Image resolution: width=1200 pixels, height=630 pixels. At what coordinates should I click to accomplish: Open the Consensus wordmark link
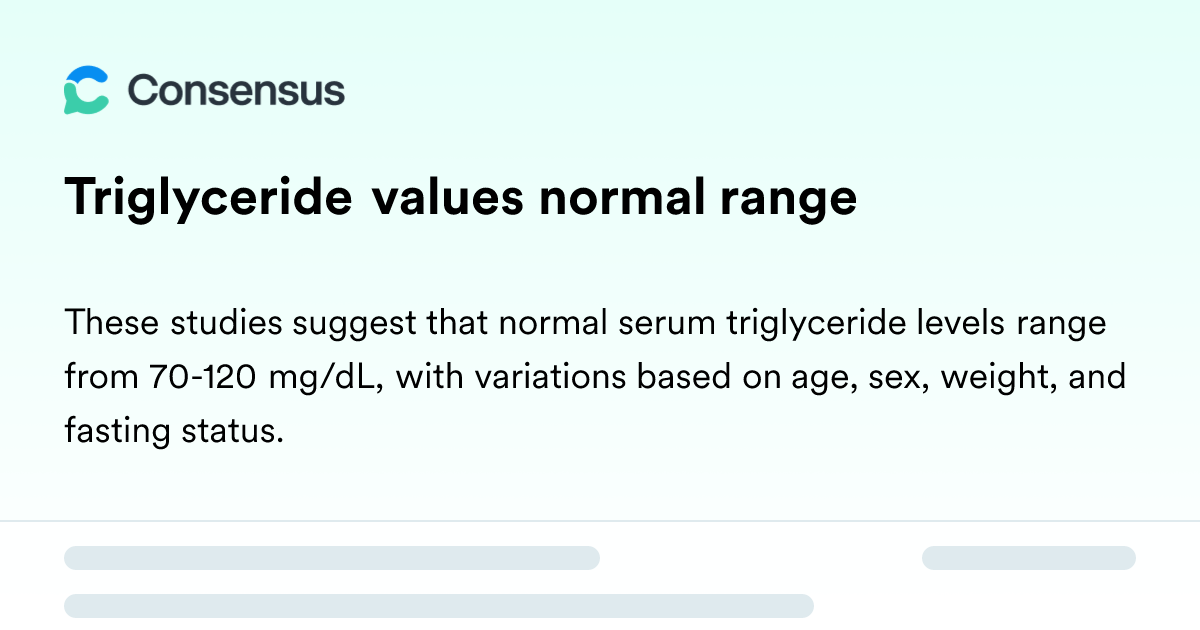(x=236, y=91)
